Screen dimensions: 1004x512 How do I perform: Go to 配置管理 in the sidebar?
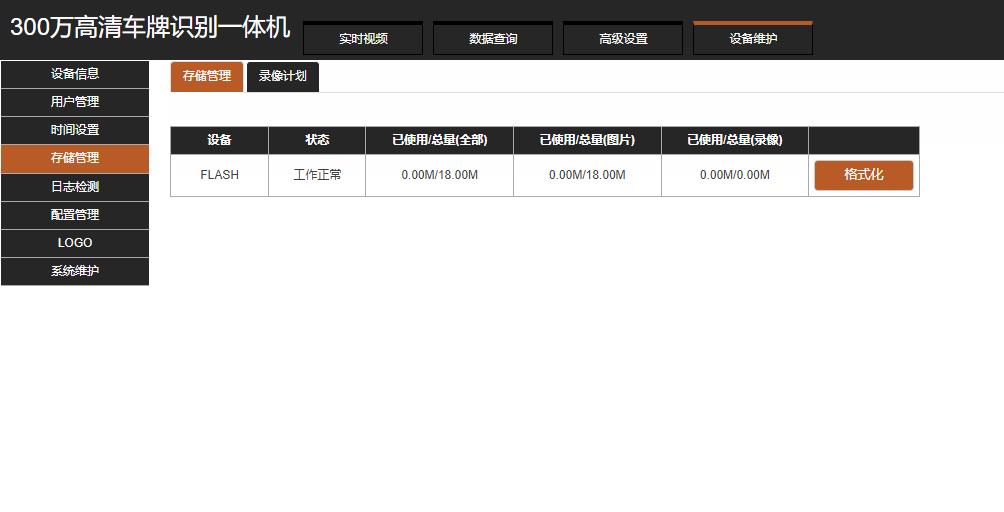(75, 215)
